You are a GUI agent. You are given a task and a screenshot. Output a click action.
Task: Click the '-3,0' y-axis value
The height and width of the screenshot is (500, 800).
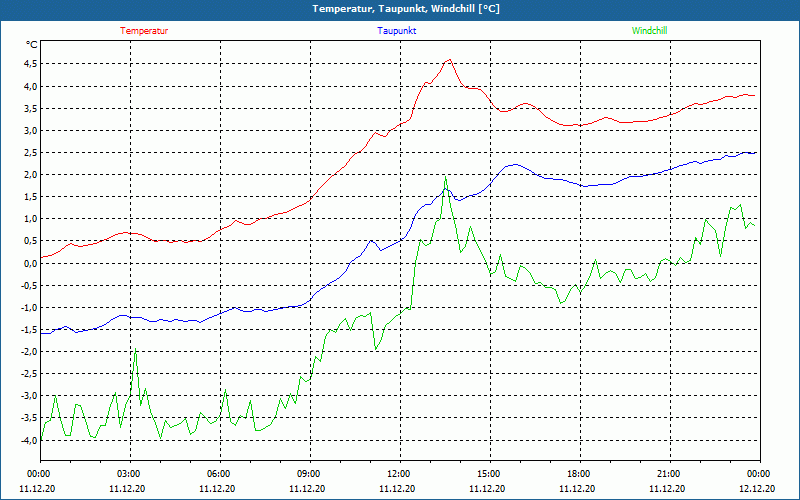[29, 396]
